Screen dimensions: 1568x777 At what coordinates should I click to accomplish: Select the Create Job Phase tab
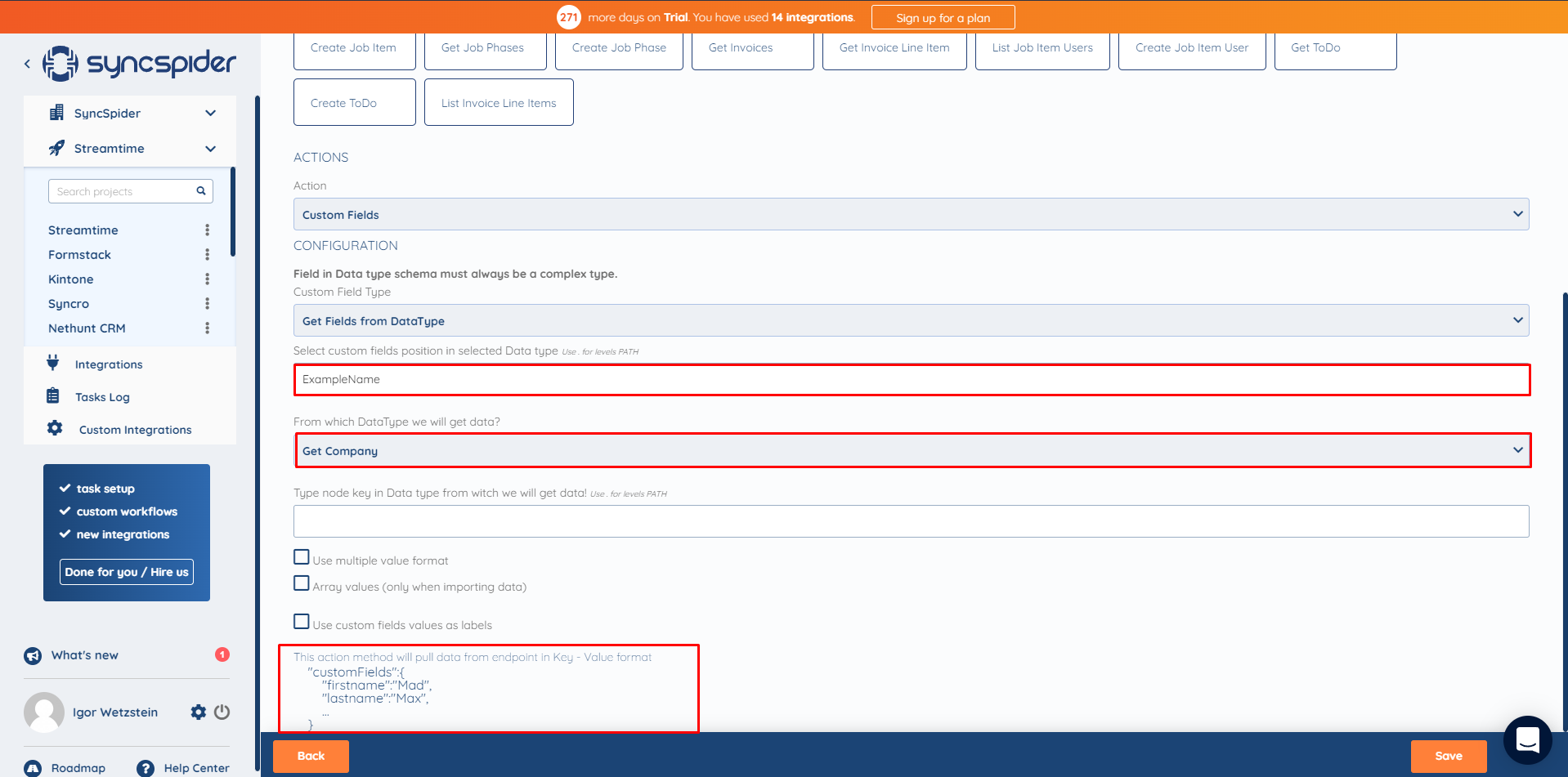coord(619,48)
